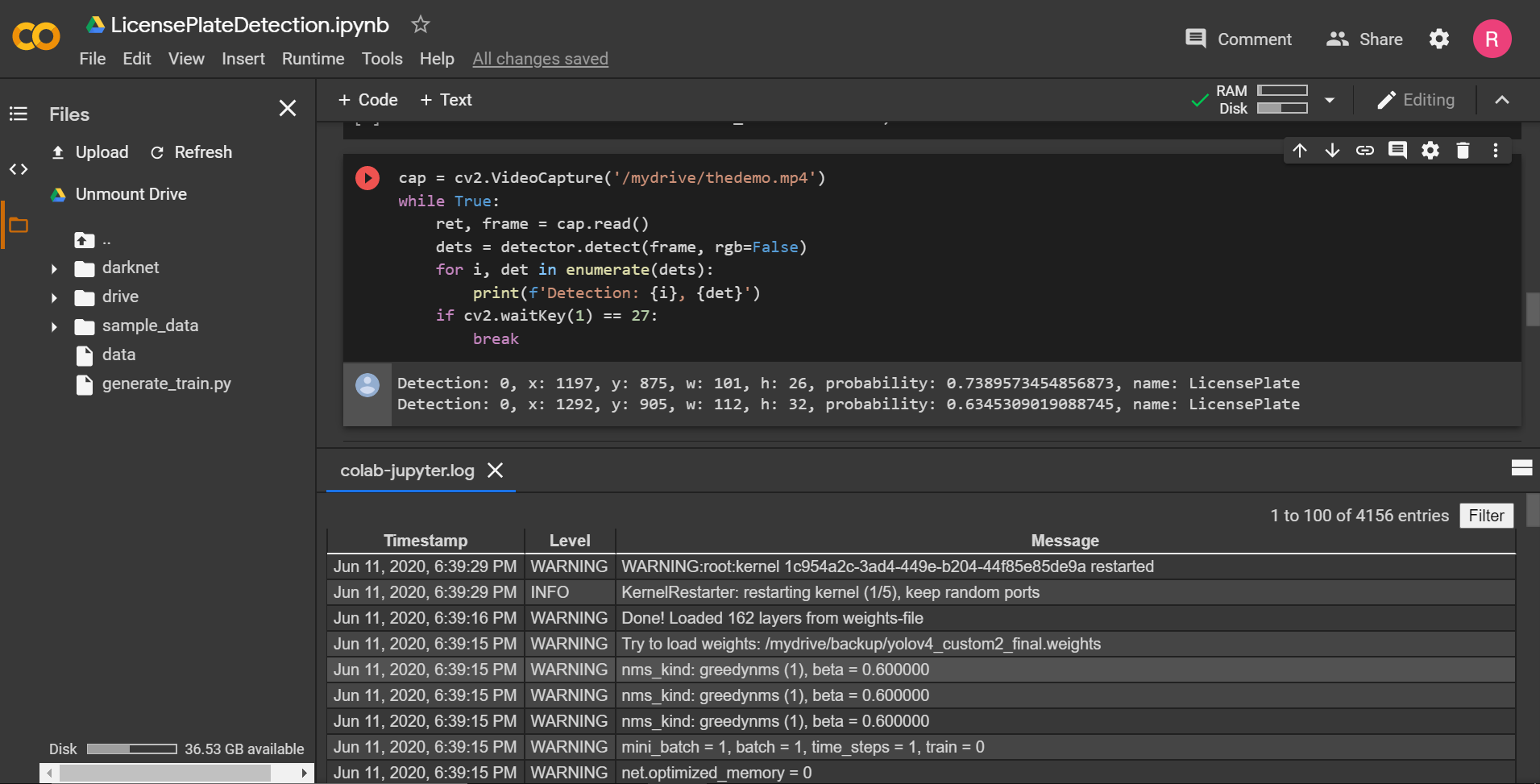Viewport: 1540px width, 784px height.
Task: Move the current cell up
Action: pos(1301,150)
